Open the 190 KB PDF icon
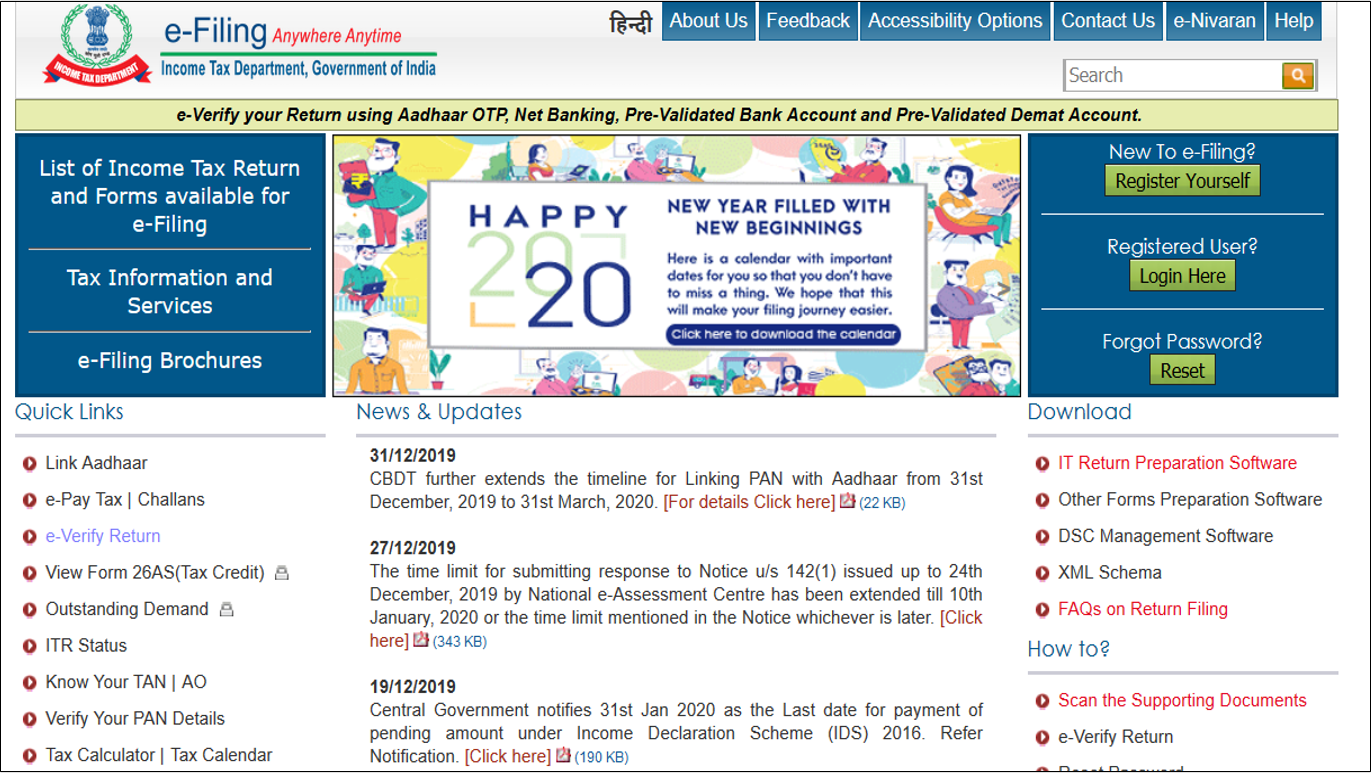Image resolution: width=1371 pixels, height=773 pixels. pyautogui.click(x=563, y=756)
